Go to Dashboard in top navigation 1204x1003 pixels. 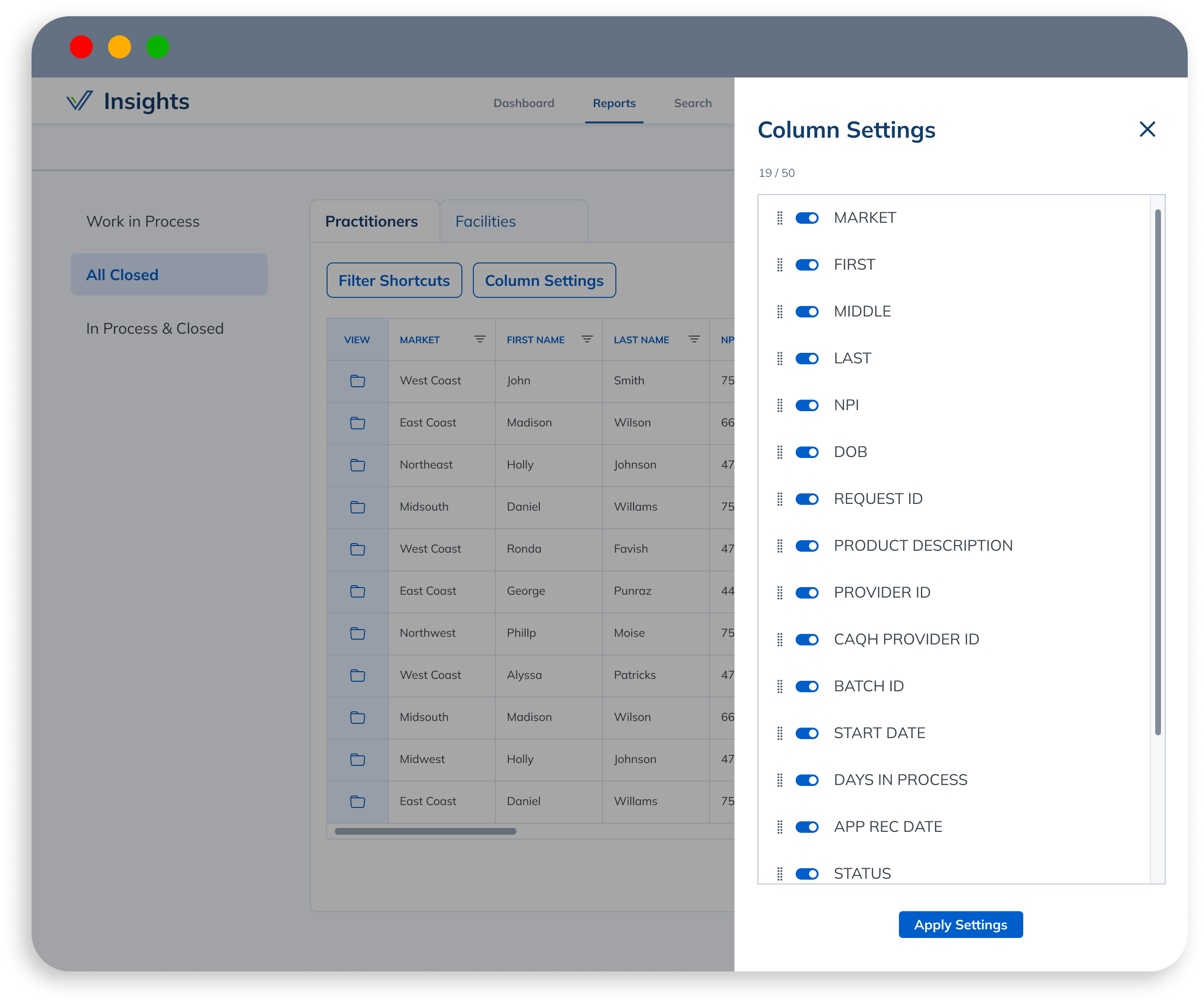pos(524,103)
